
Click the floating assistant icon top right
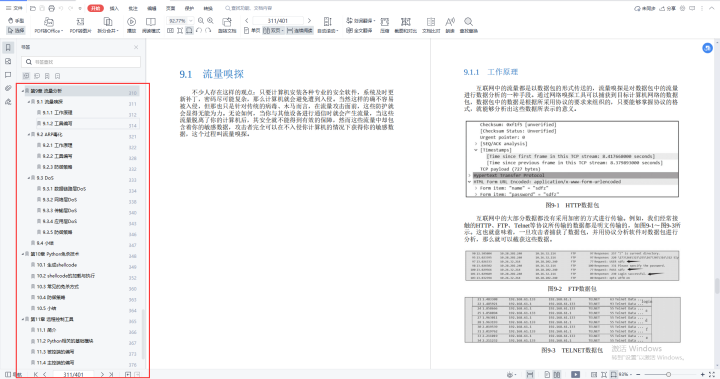pos(708,48)
